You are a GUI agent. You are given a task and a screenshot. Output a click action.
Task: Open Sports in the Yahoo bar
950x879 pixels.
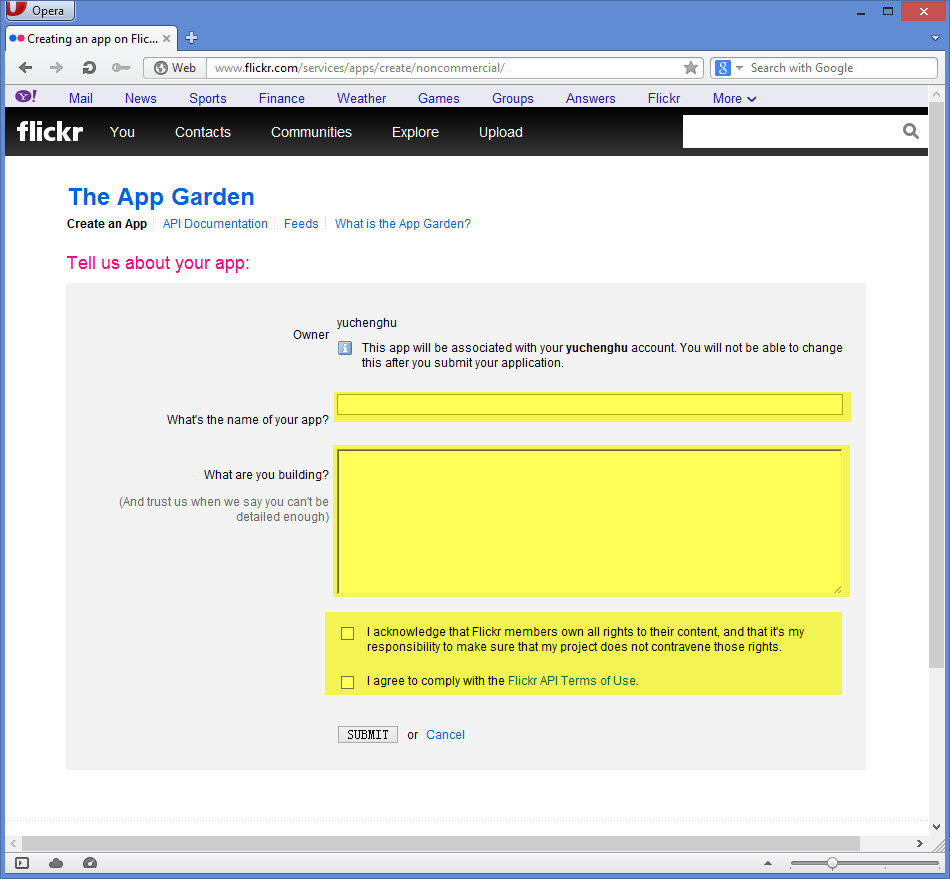click(x=208, y=98)
